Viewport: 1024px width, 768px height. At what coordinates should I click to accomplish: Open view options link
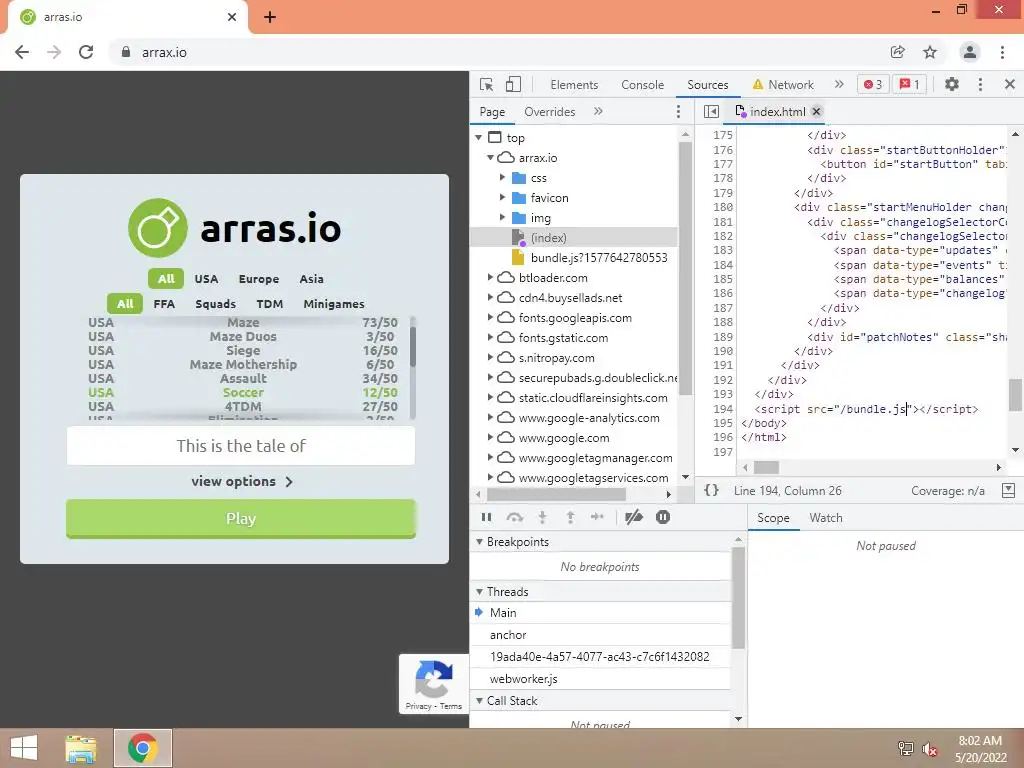241,481
